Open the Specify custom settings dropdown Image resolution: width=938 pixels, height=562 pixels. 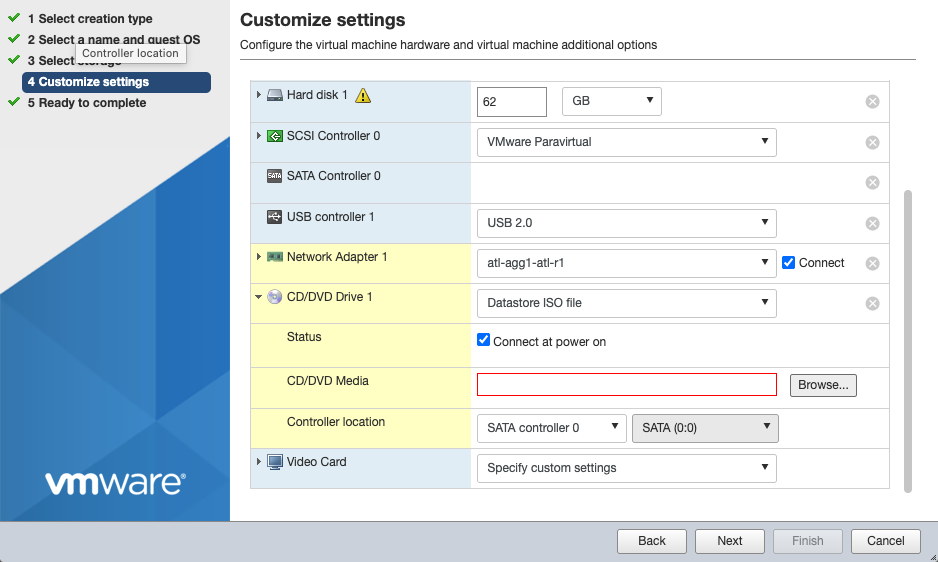626,468
